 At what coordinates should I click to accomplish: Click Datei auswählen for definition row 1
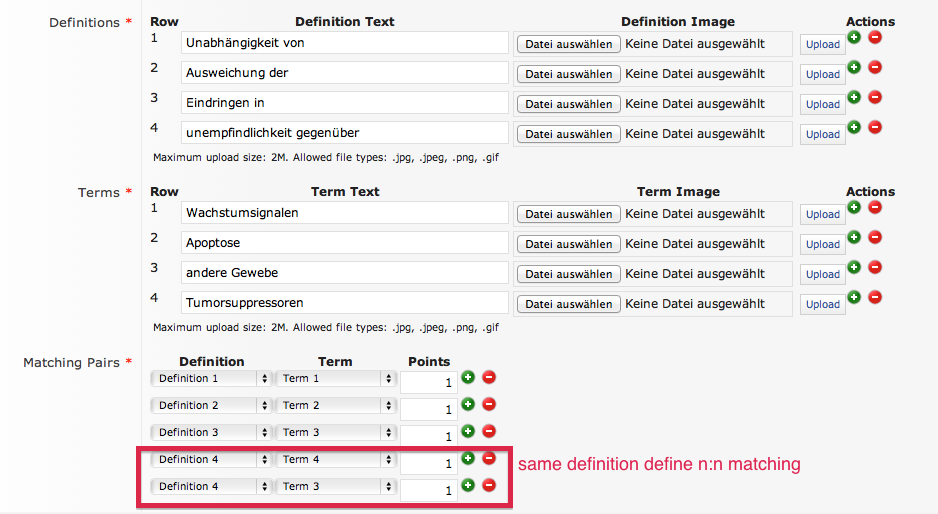point(568,44)
